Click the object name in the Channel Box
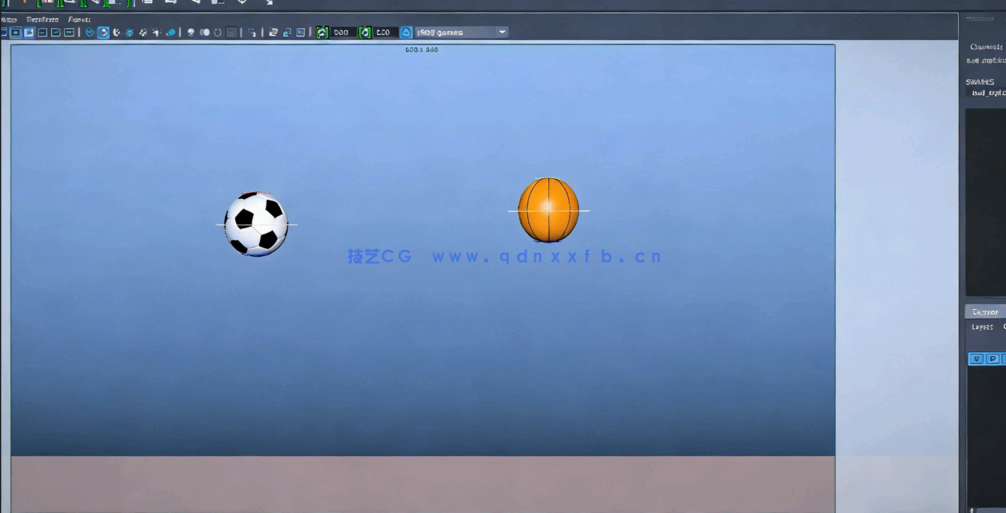 986,60
